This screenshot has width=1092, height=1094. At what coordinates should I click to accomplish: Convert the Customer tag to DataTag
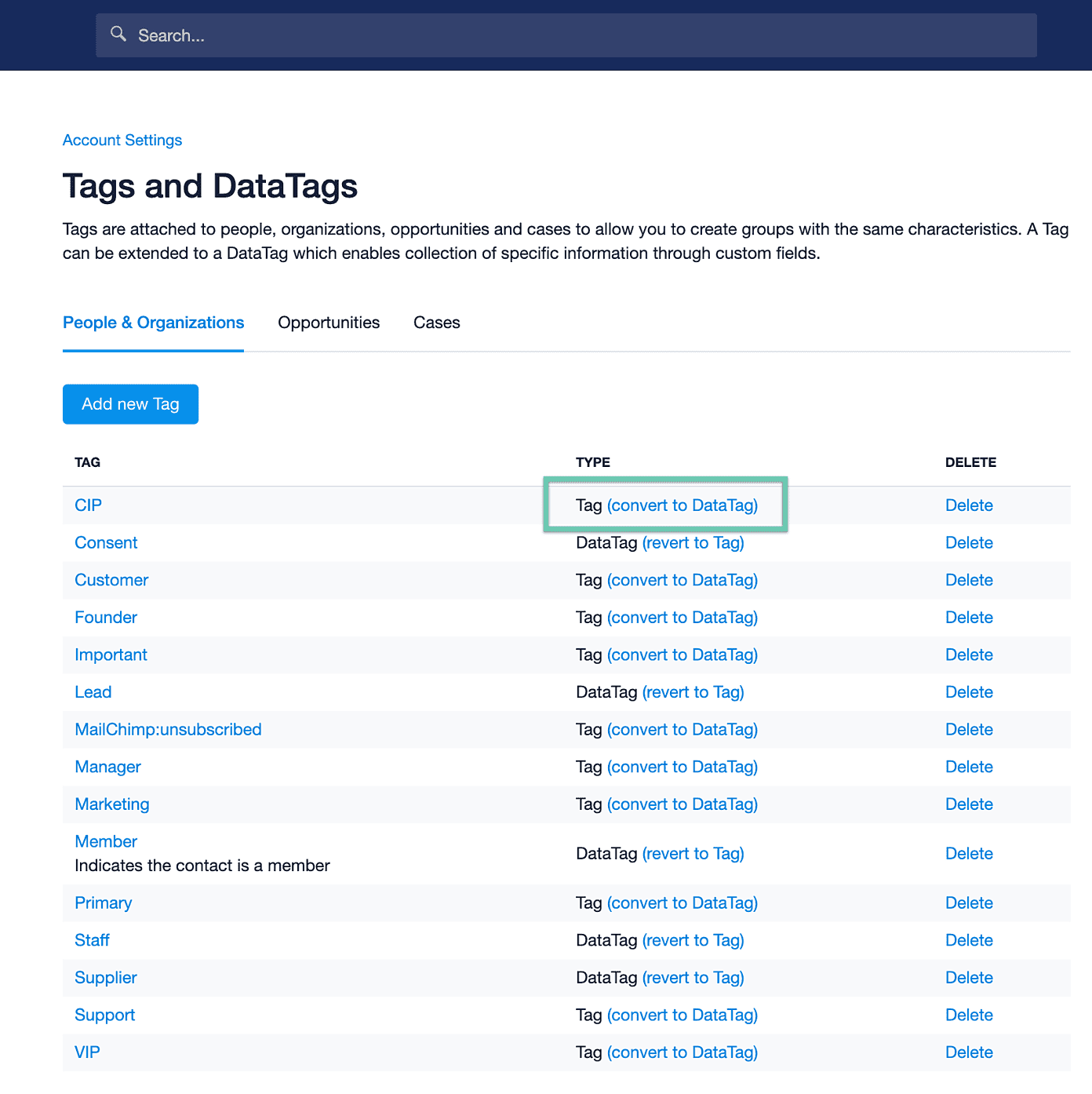coord(682,580)
